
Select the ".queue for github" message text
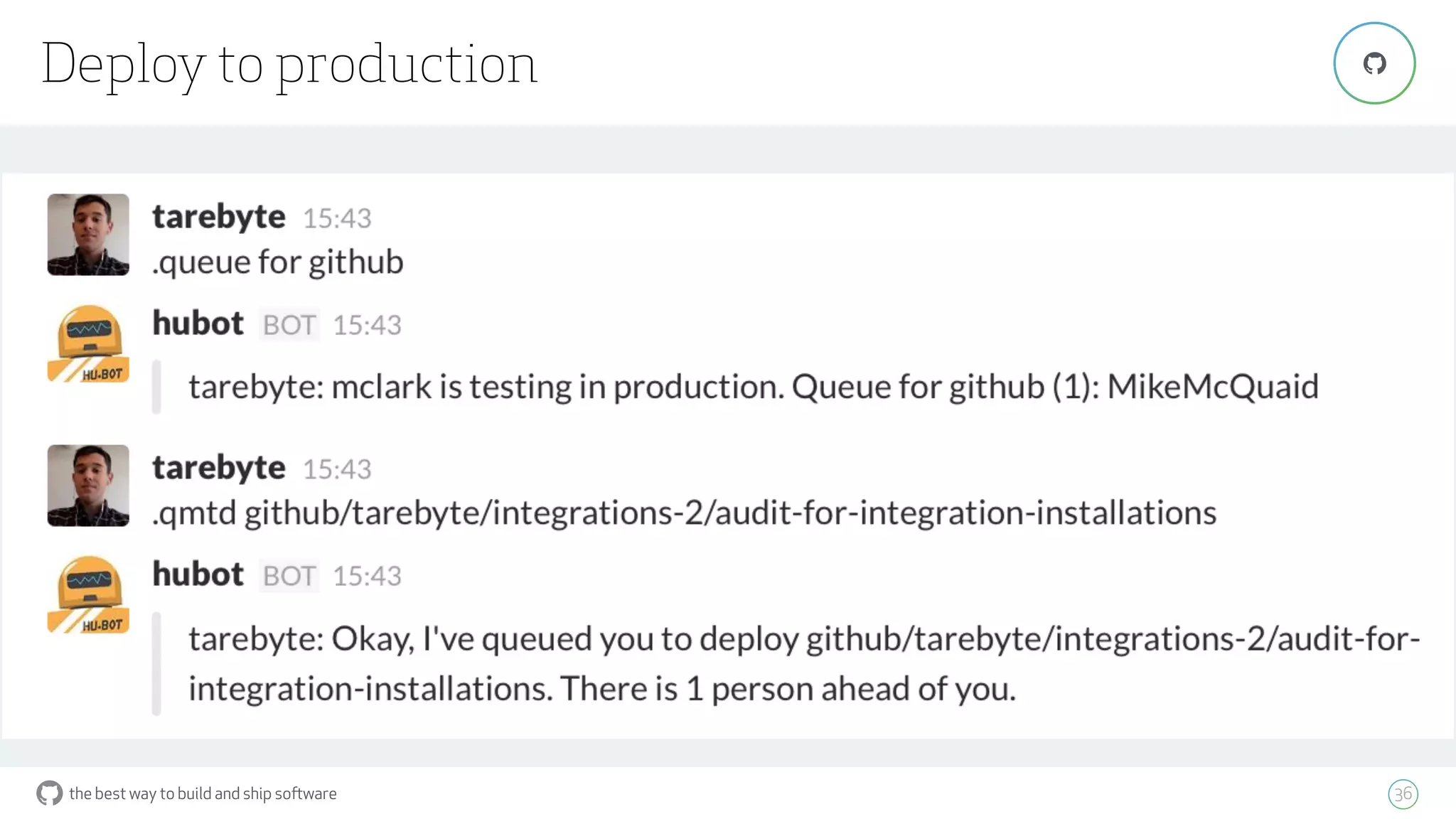(278, 262)
